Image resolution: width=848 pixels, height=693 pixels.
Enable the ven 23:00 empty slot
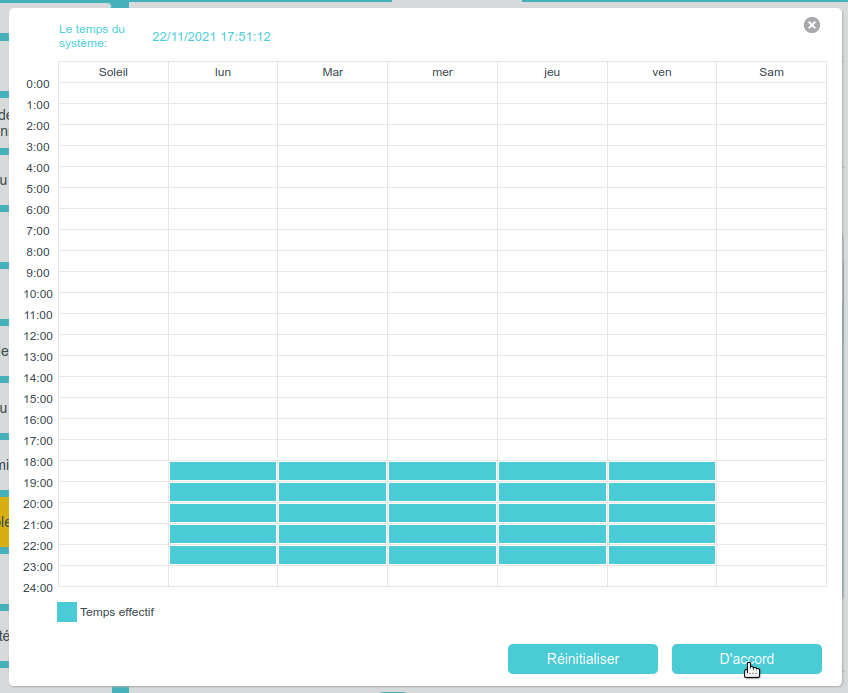[x=662, y=576]
